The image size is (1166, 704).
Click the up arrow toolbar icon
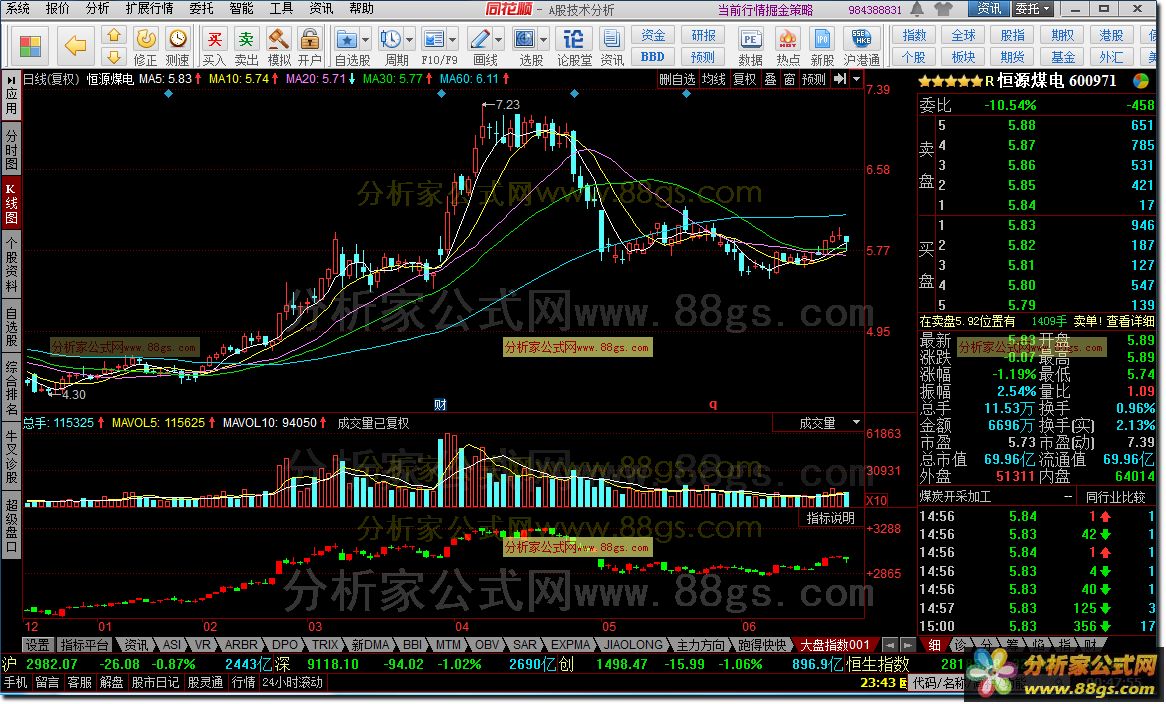click(x=113, y=36)
